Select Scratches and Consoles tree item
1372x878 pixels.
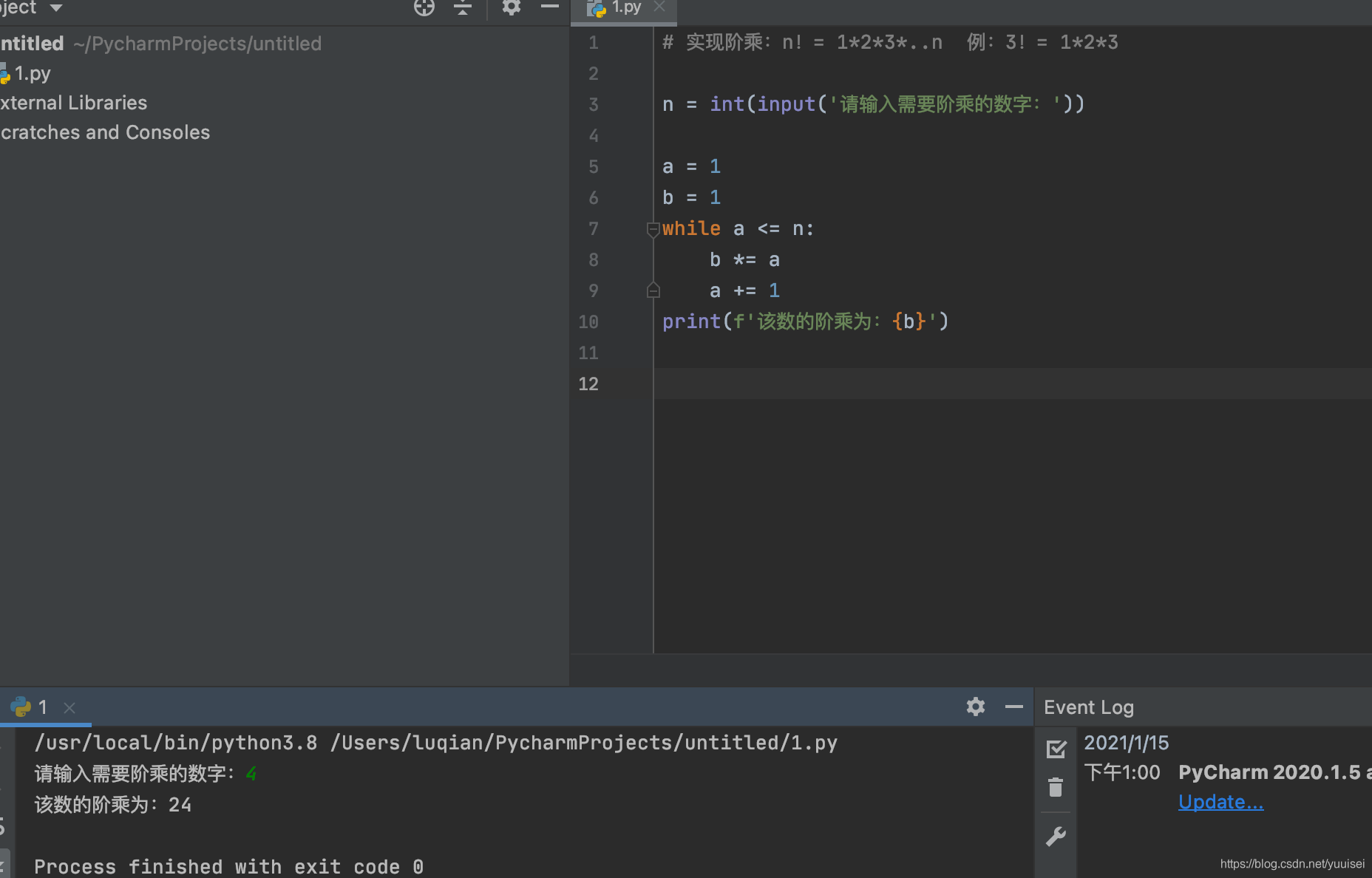point(105,132)
